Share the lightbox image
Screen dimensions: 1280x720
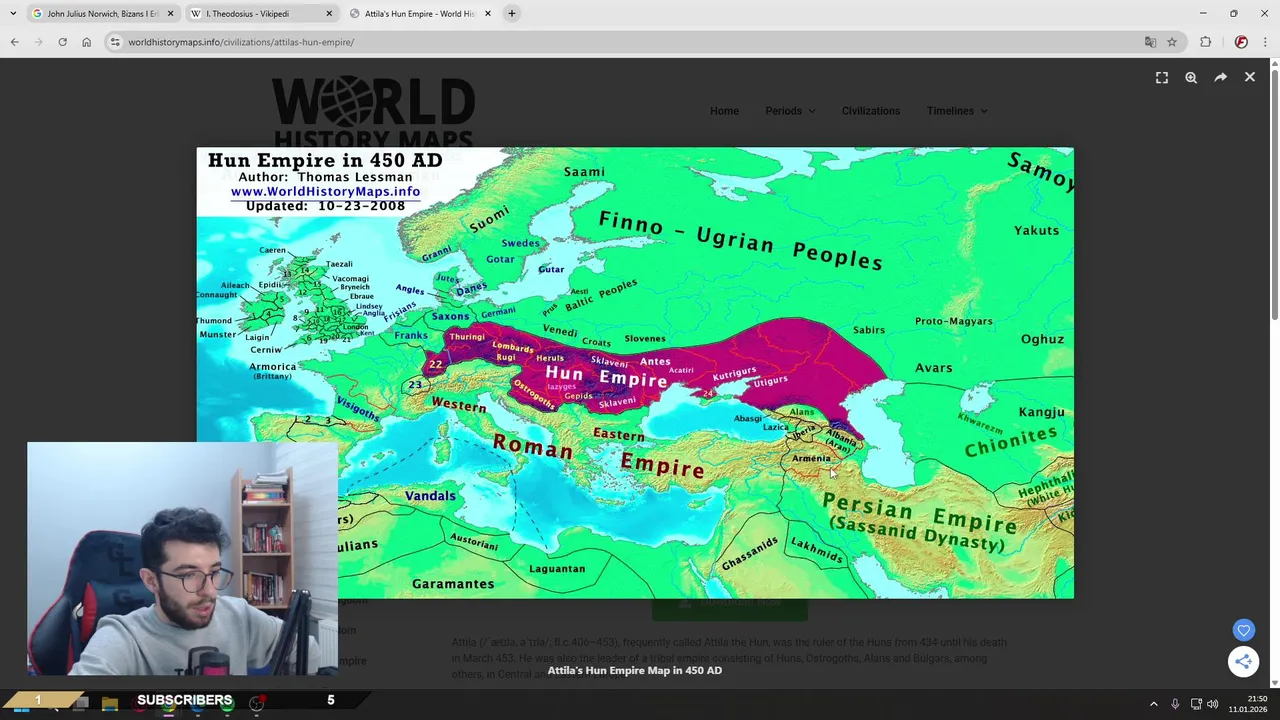1220,77
